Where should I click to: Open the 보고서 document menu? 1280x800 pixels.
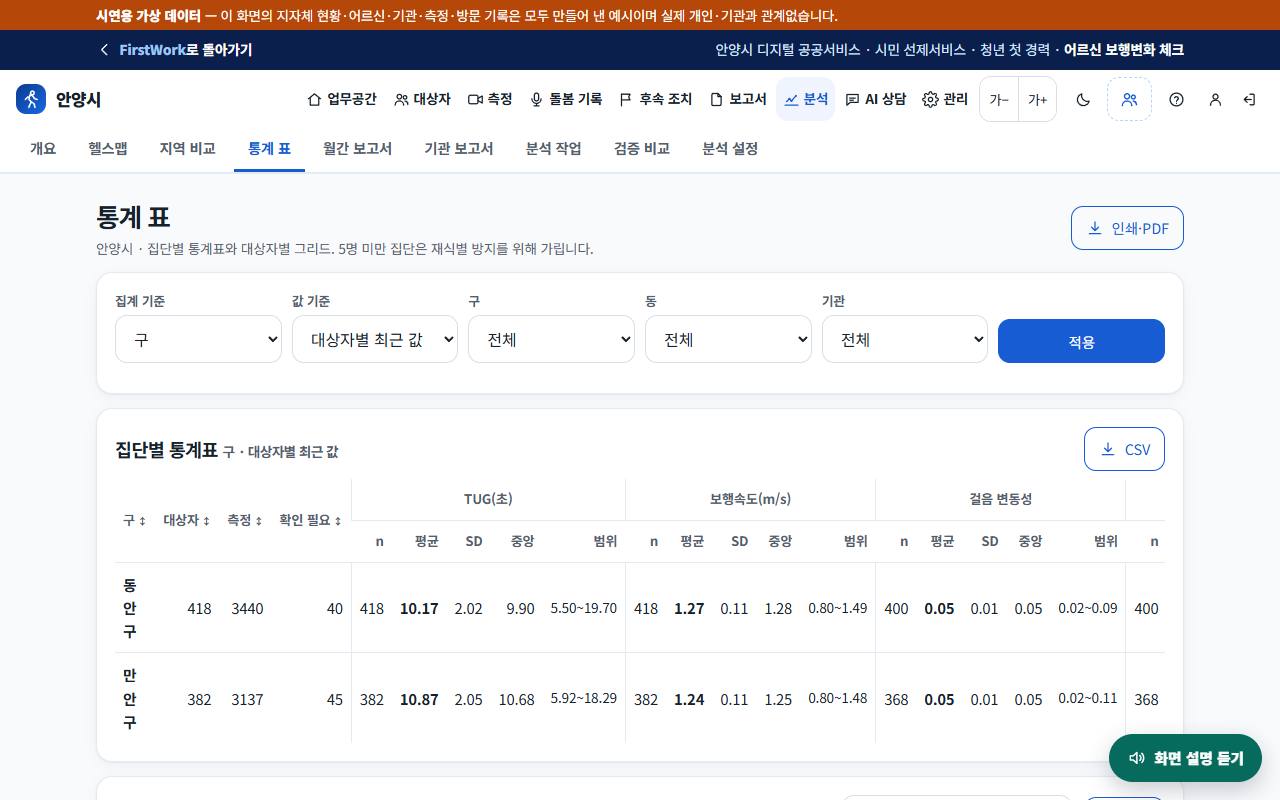point(738,99)
